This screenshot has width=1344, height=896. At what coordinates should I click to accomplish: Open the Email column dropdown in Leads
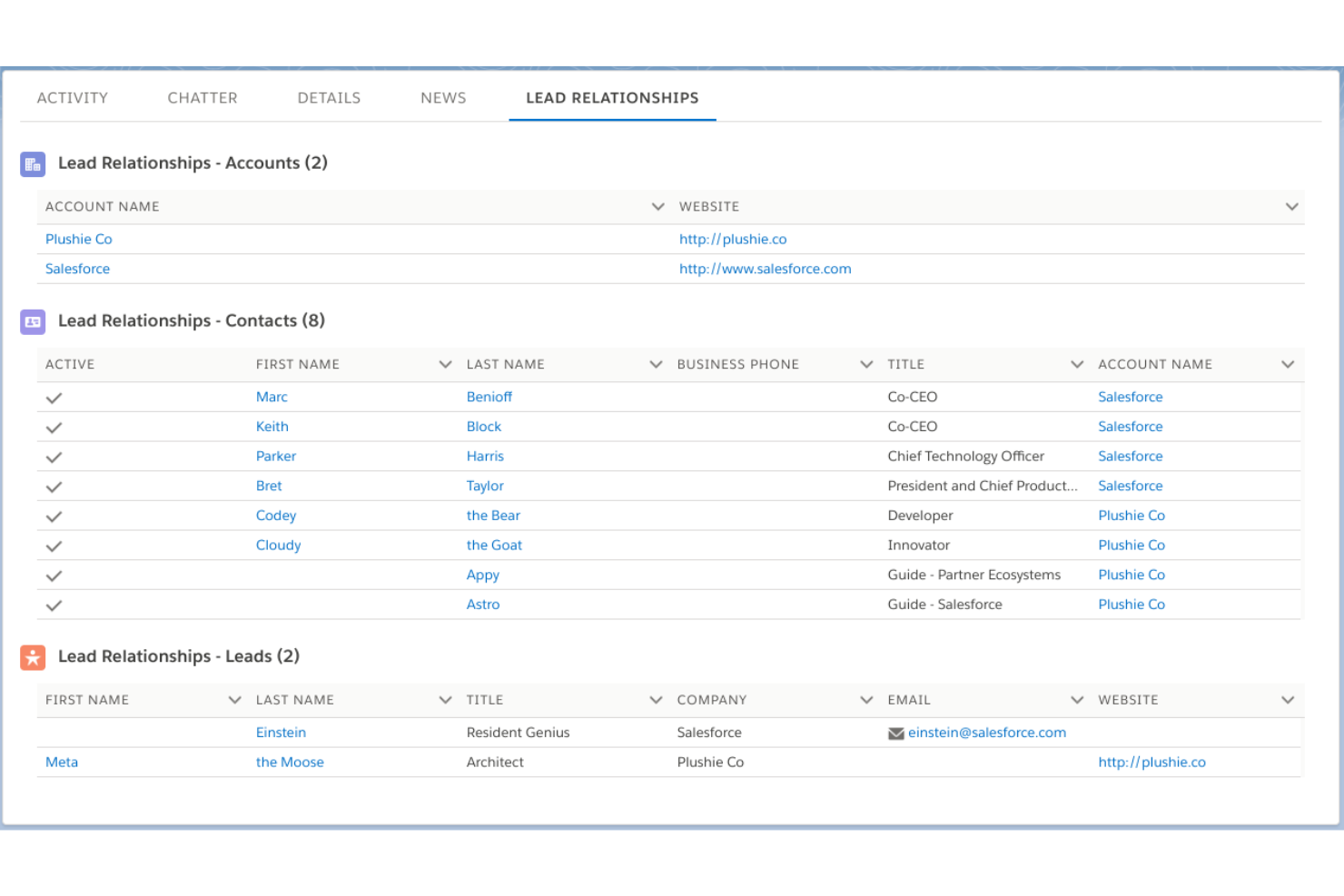(1076, 700)
